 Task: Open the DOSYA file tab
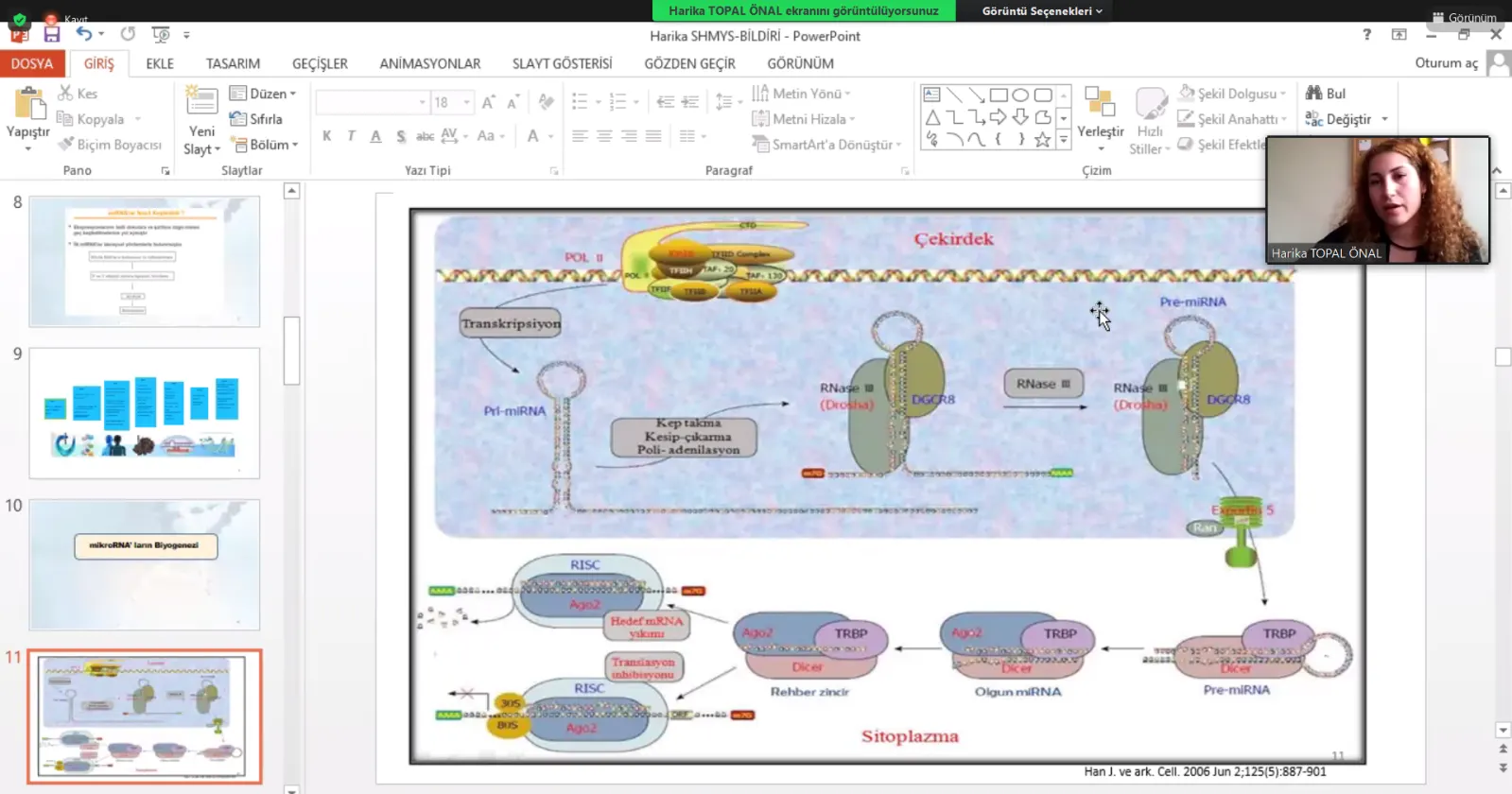(32, 63)
